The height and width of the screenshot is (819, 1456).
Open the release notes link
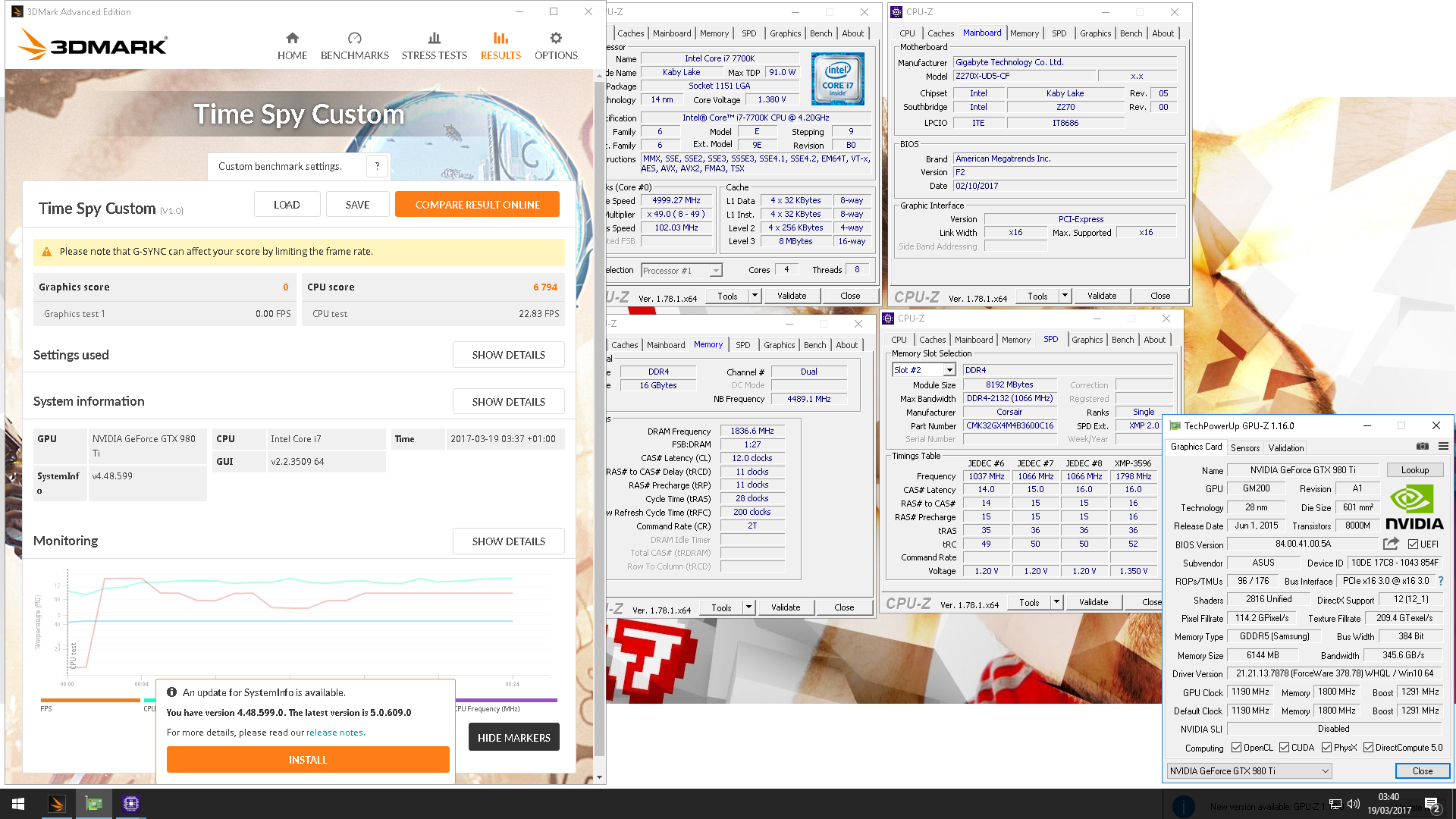pos(334,733)
